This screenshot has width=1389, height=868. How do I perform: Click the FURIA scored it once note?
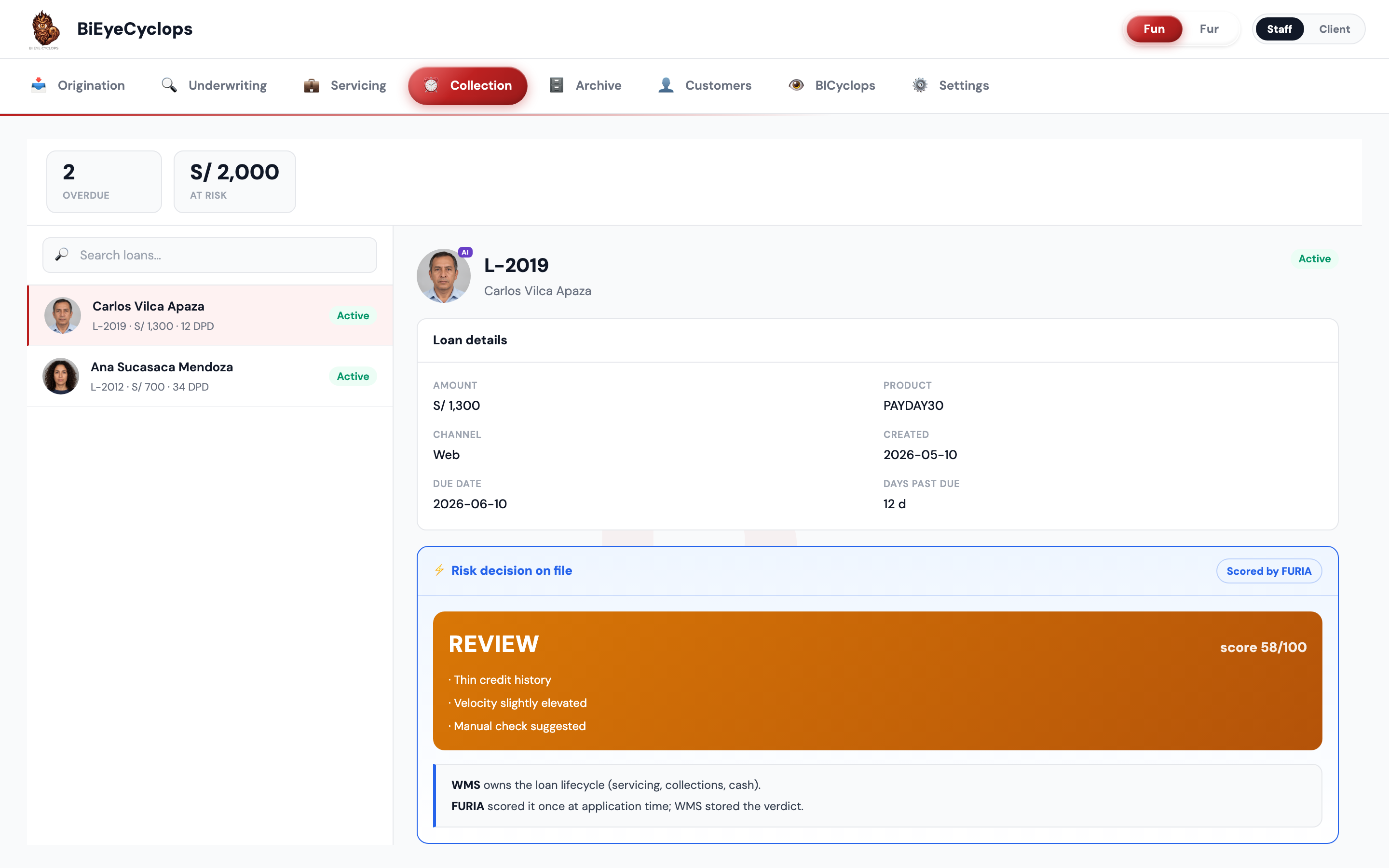627,806
